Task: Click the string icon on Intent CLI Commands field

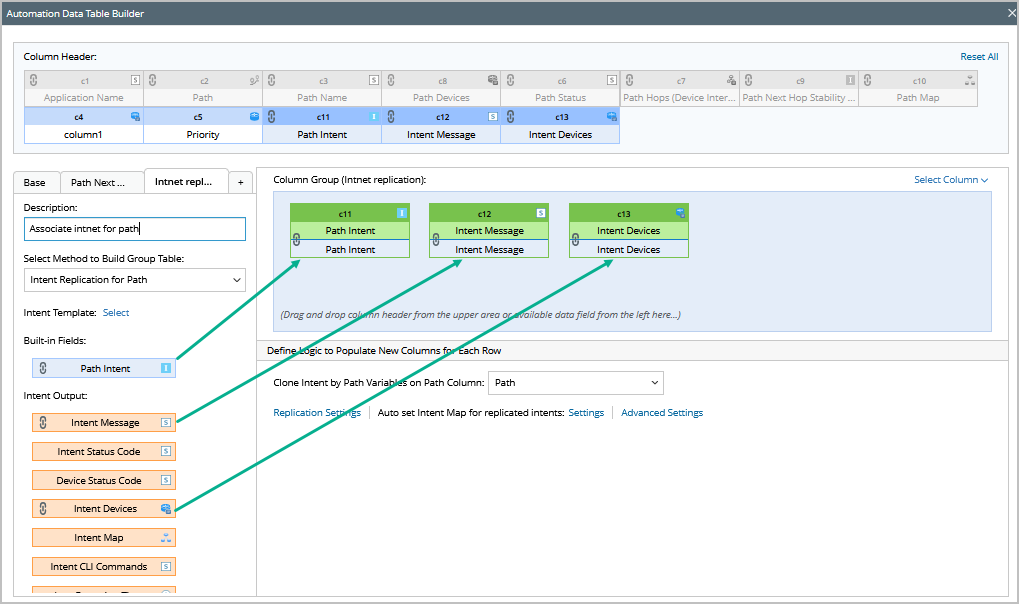Action: click(166, 566)
